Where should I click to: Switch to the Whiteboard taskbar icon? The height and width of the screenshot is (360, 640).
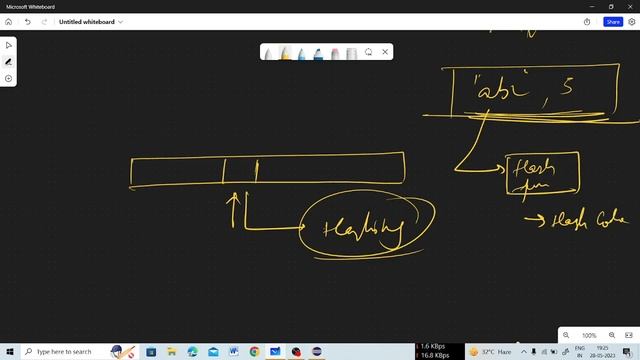point(275,351)
